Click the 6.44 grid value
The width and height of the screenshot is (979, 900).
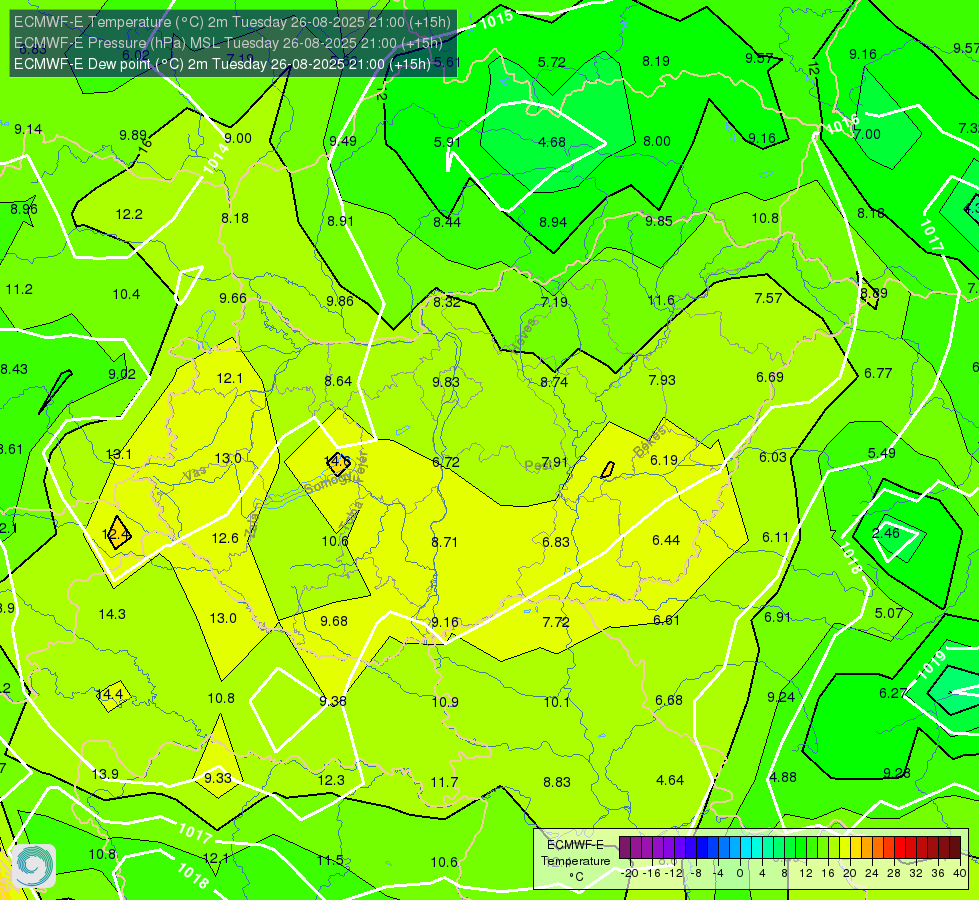666,540
